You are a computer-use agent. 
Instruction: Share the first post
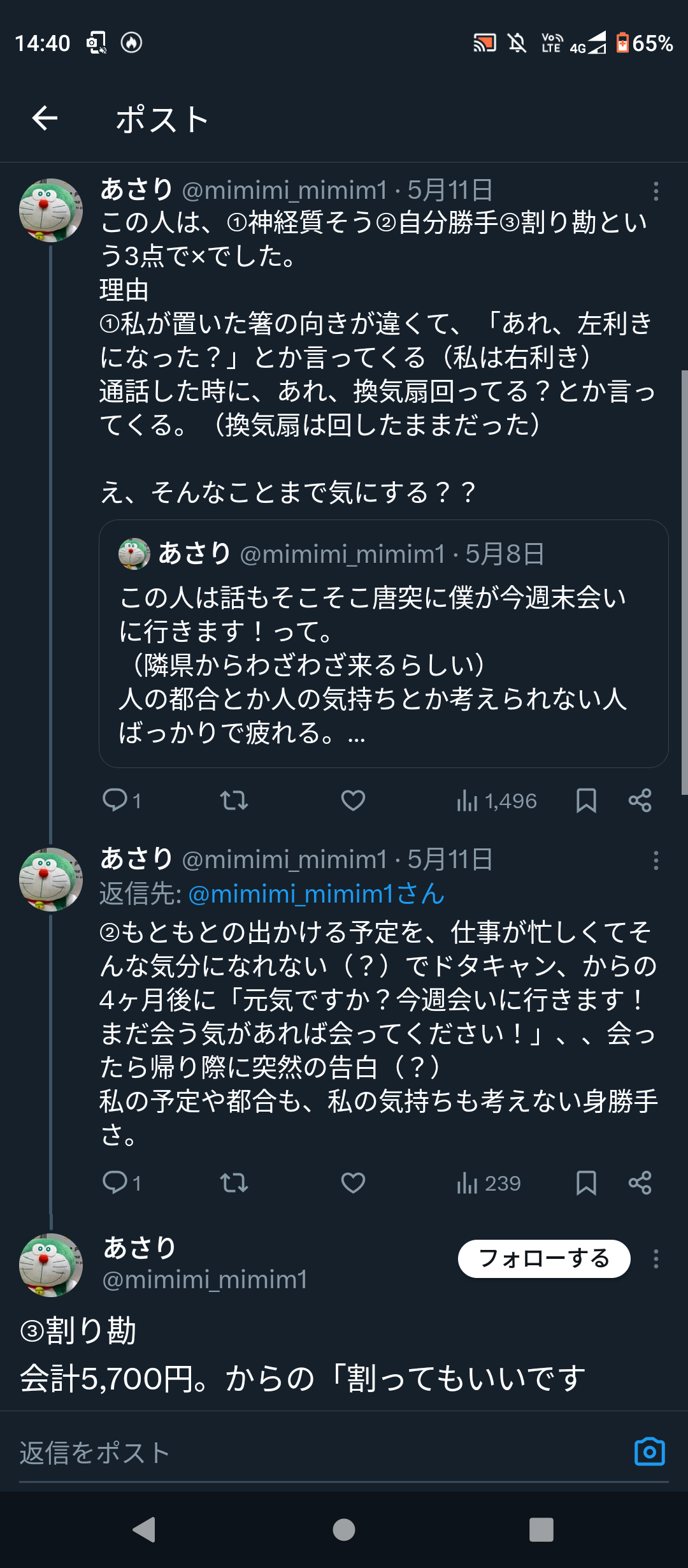640,800
